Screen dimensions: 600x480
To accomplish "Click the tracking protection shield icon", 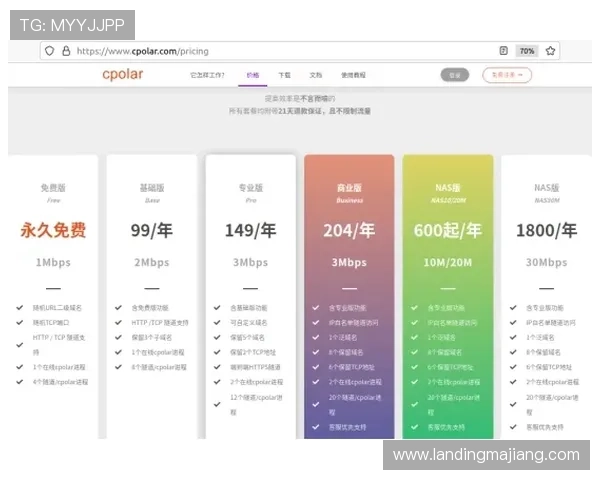I will coord(49,51).
